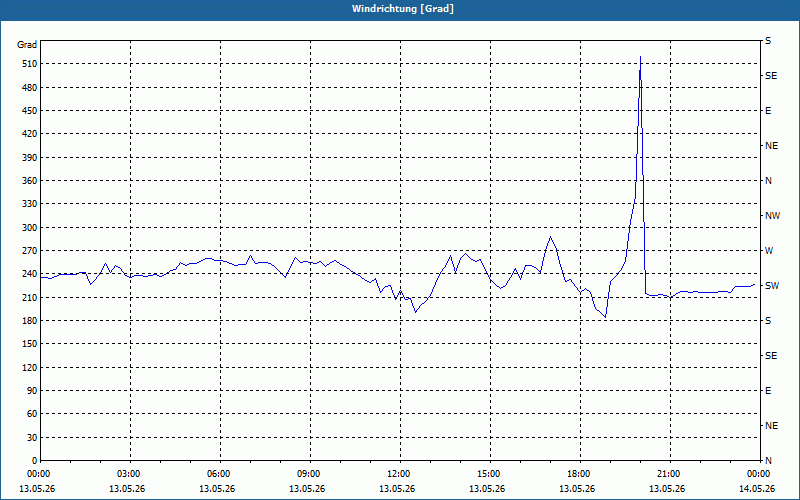Select the 480 degree axis value
Screen dimensions: 800x500
point(30,88)
